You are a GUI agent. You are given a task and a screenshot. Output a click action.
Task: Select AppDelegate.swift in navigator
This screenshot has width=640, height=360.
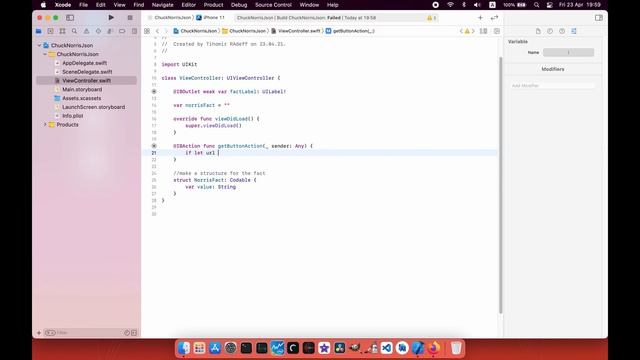84,63
